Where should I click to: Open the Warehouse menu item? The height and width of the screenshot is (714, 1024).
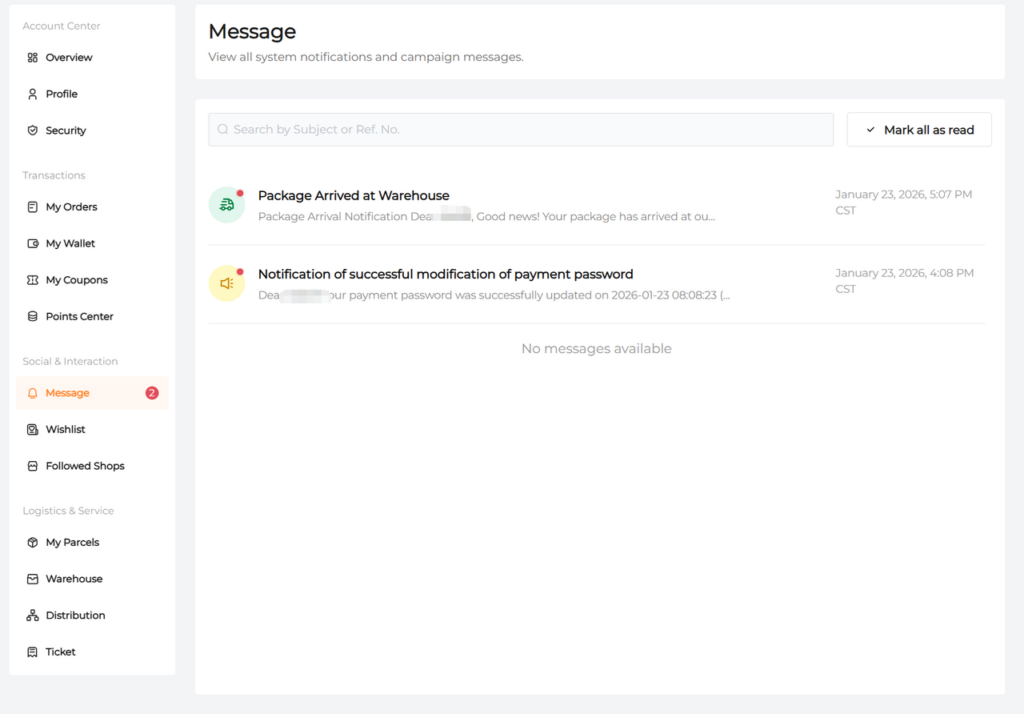(x=73, y=579)
